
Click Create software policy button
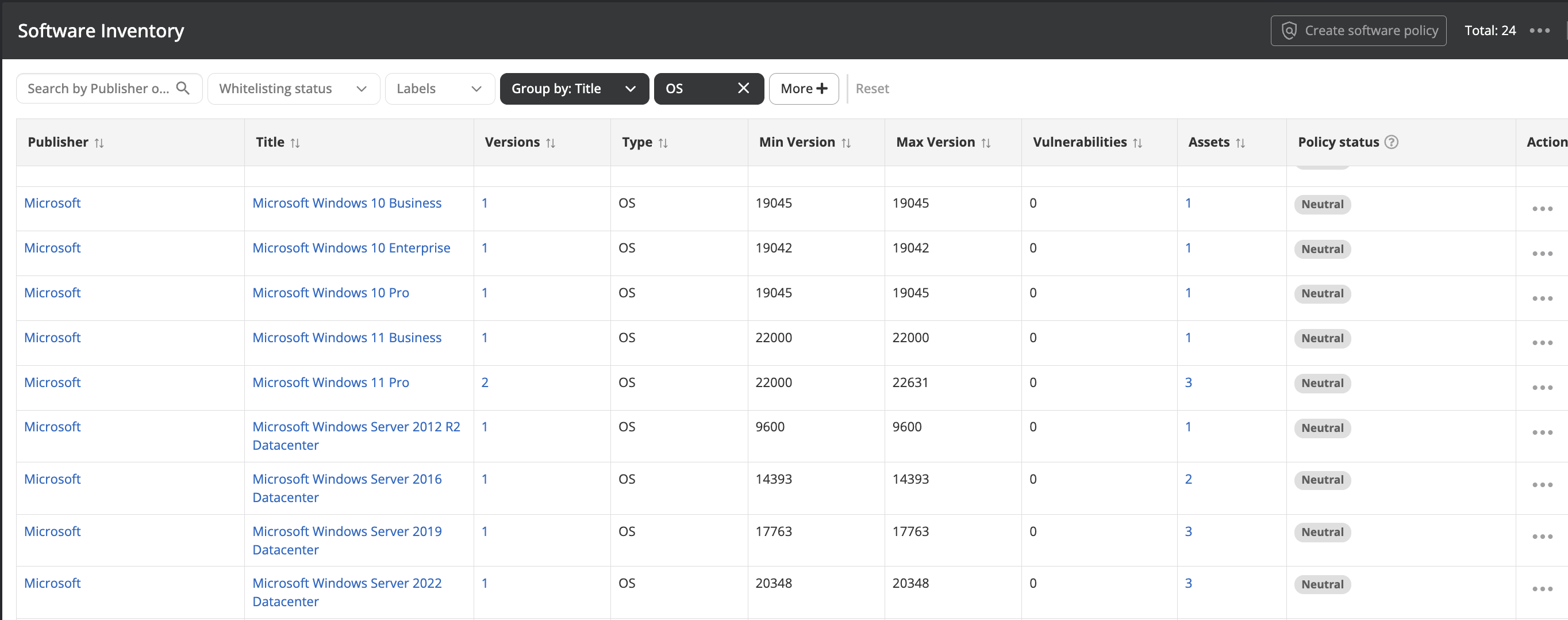click(1358, 30)
